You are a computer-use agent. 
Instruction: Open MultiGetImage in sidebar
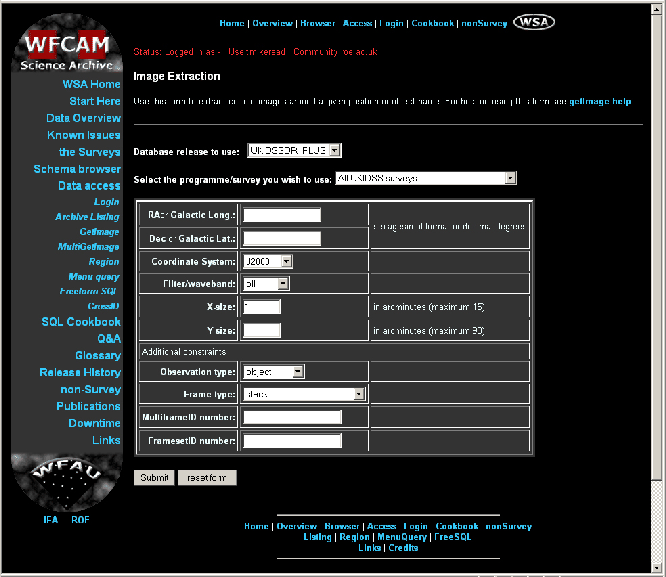click(88, 246)
